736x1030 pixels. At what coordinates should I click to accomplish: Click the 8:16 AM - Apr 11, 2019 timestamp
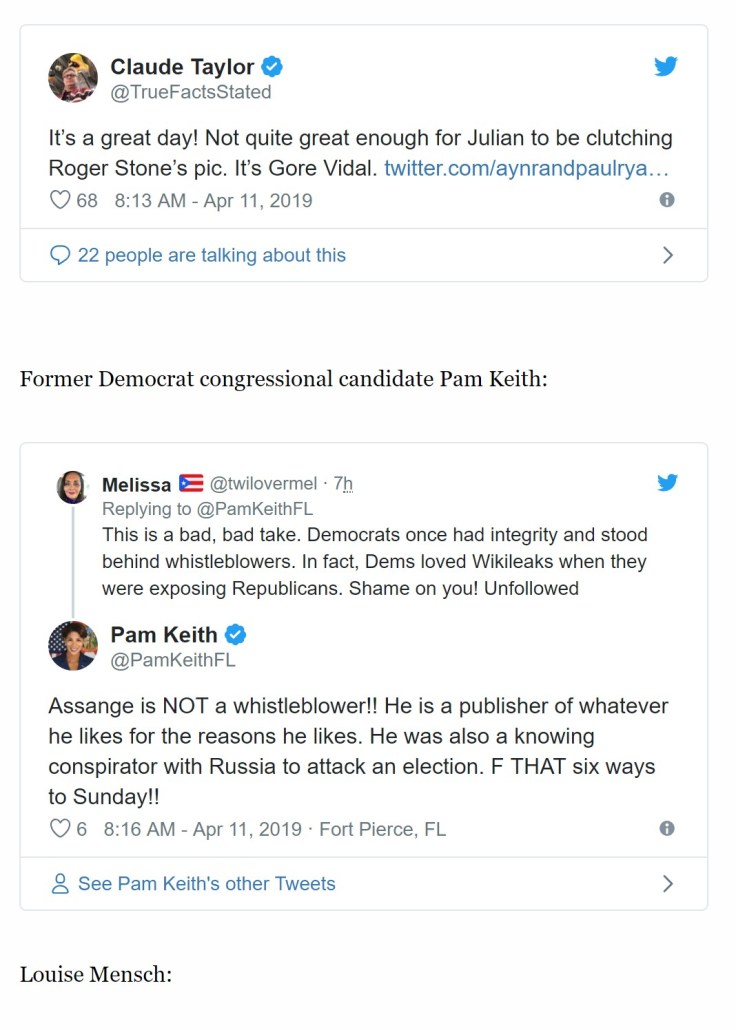pyautogui.click(x=202, y=829)
